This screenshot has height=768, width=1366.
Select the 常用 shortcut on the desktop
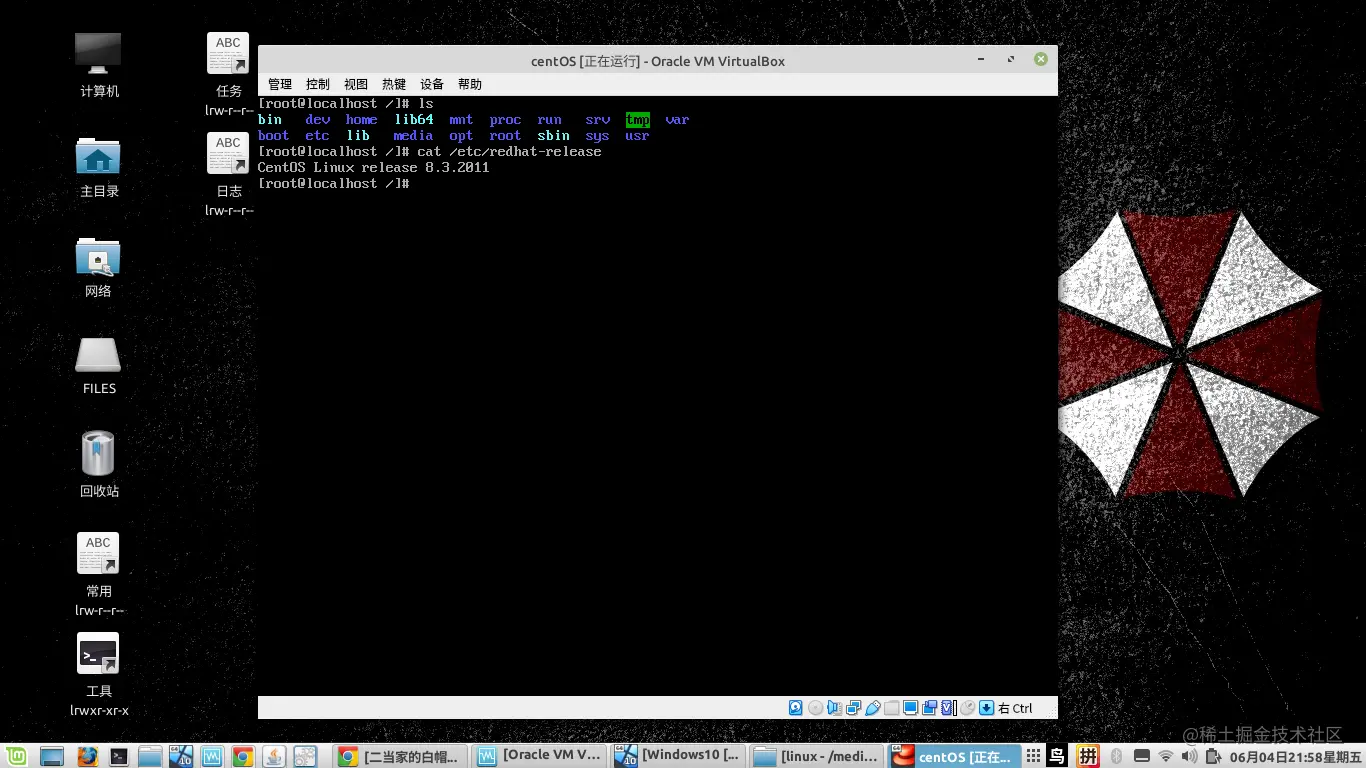tap(99, 574)
